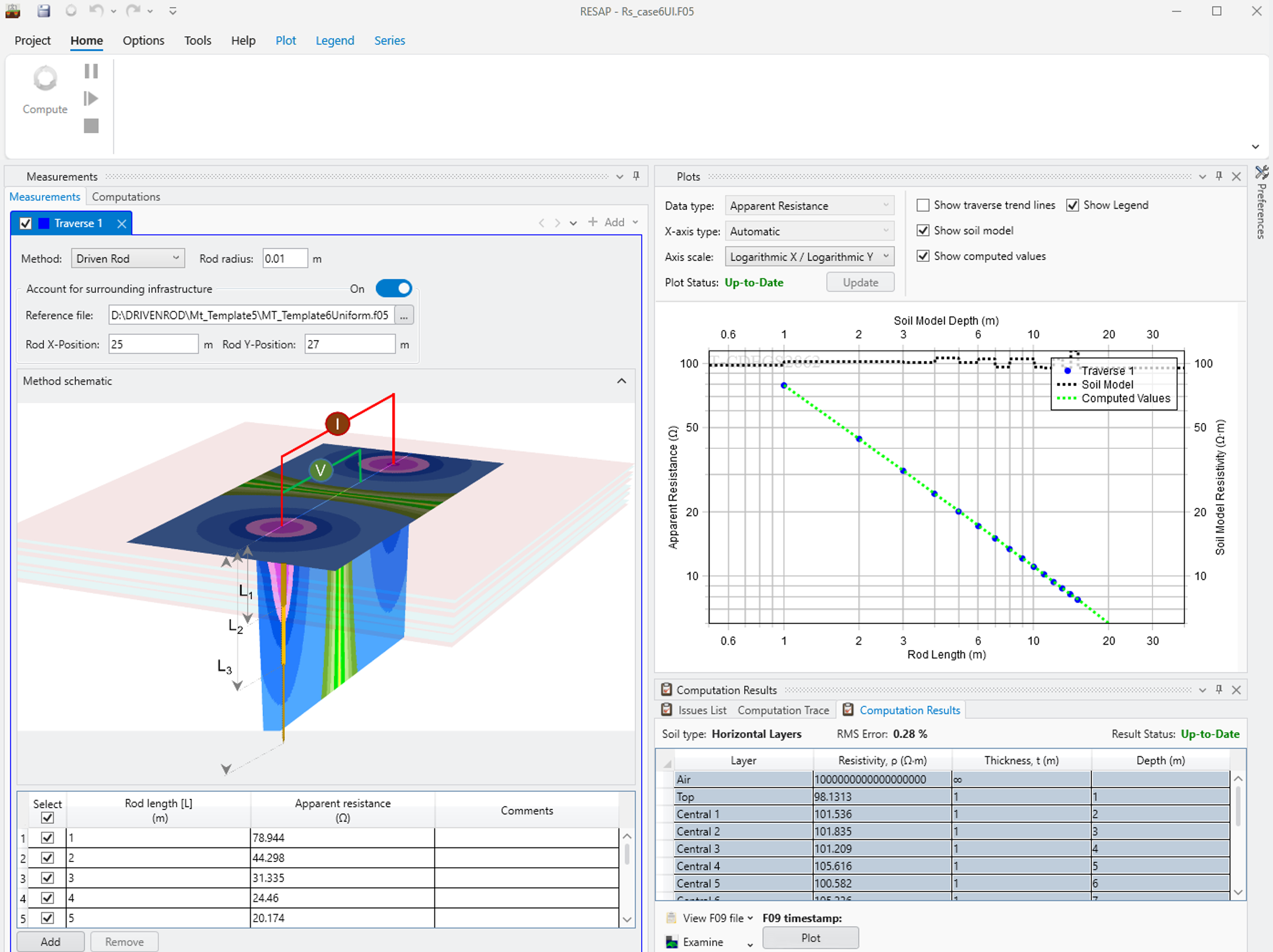Uncheck row 5 with resistance 20.174
1273x952 pixels.
(x=47, y=918)
